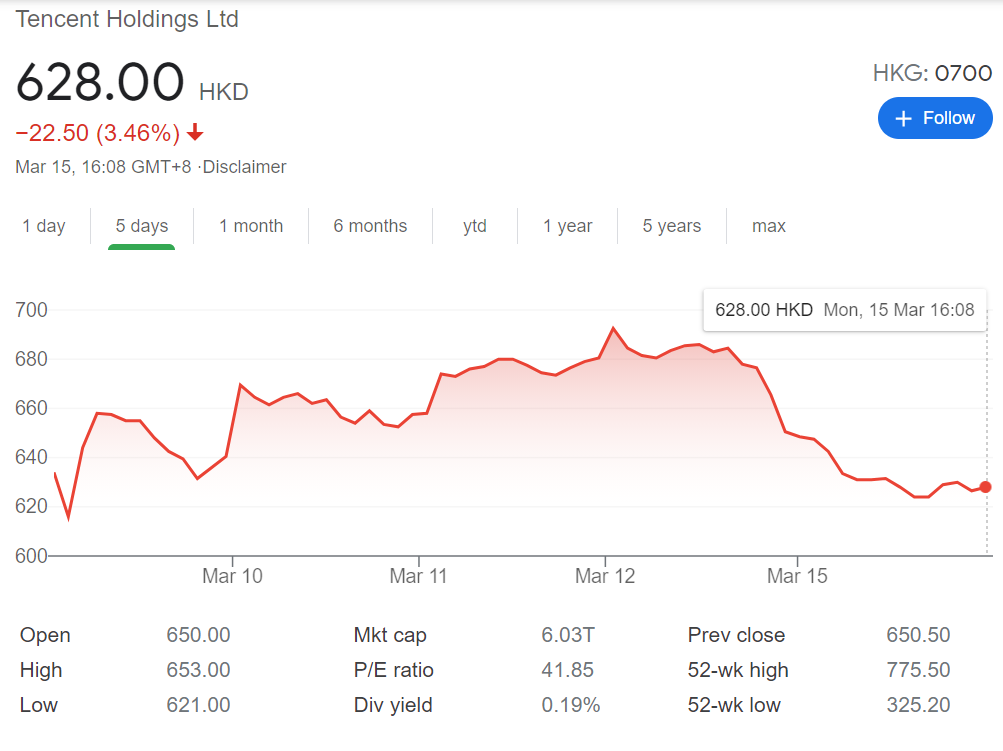Click the Tencent Holdings Ltd title
Screen dimensions: 1003x751
127,19
